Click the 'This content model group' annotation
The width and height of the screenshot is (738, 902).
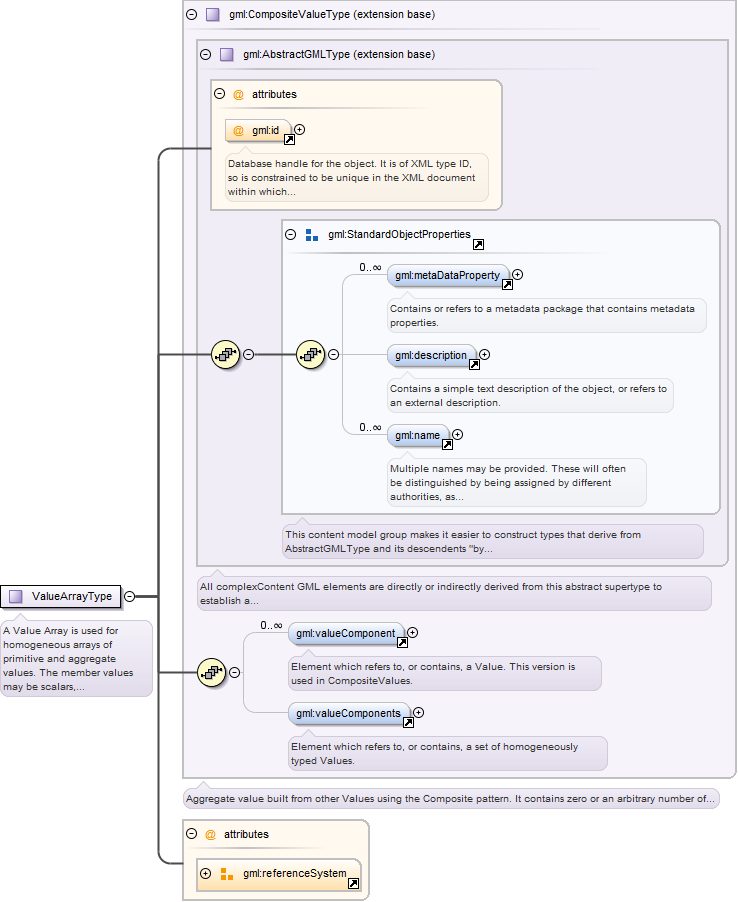(x=492, y=541)
